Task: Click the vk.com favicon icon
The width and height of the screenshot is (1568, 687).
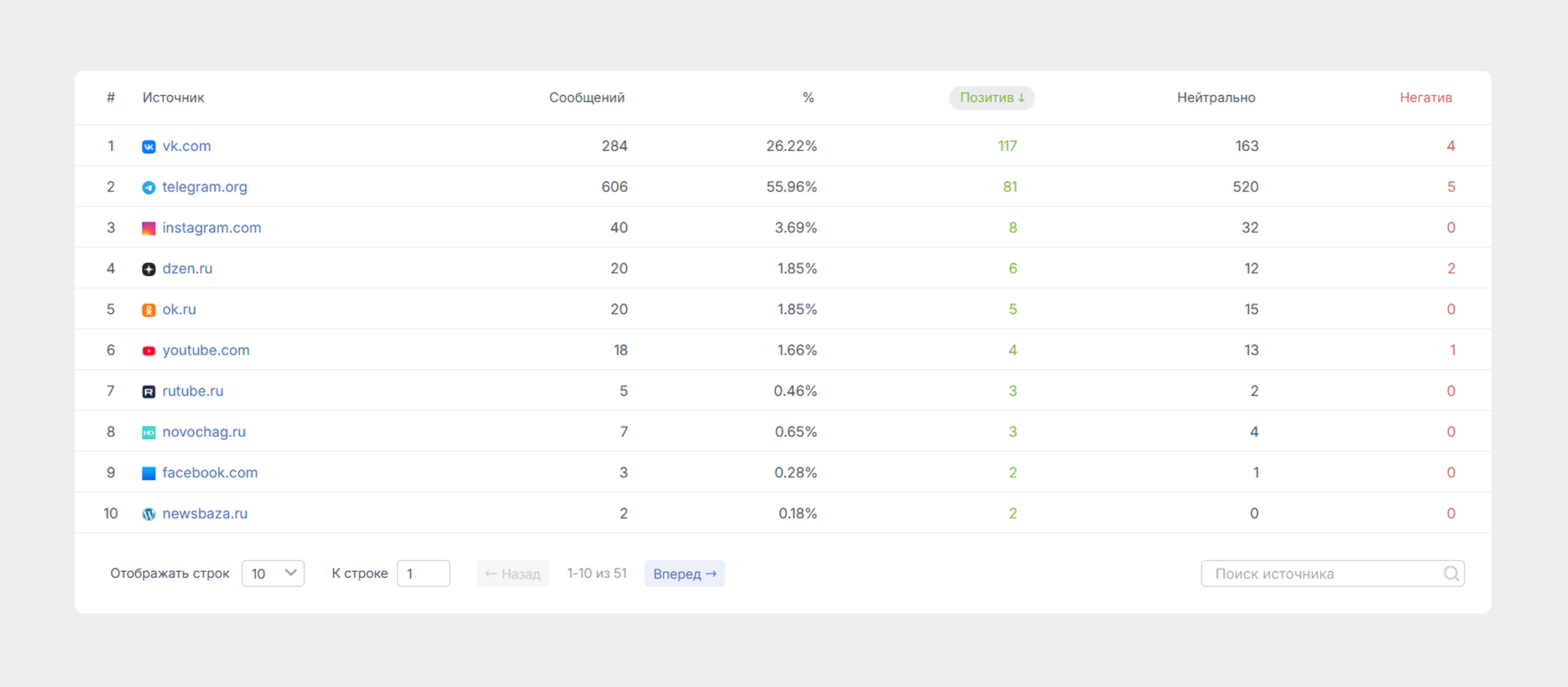Action: (x=148, y=147)
